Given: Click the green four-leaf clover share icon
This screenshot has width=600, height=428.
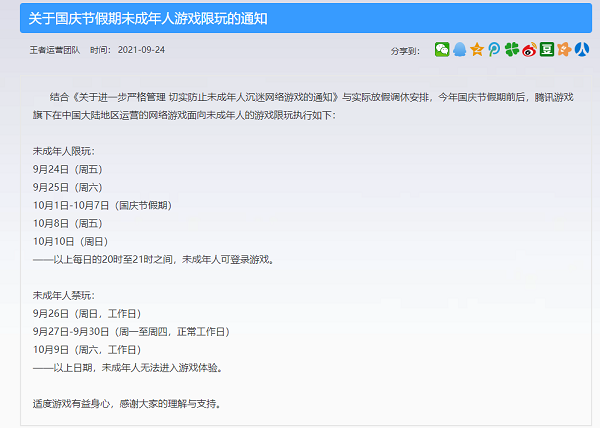Looking at the screenshot, I should pyautogui.click(x=512, y=49).
